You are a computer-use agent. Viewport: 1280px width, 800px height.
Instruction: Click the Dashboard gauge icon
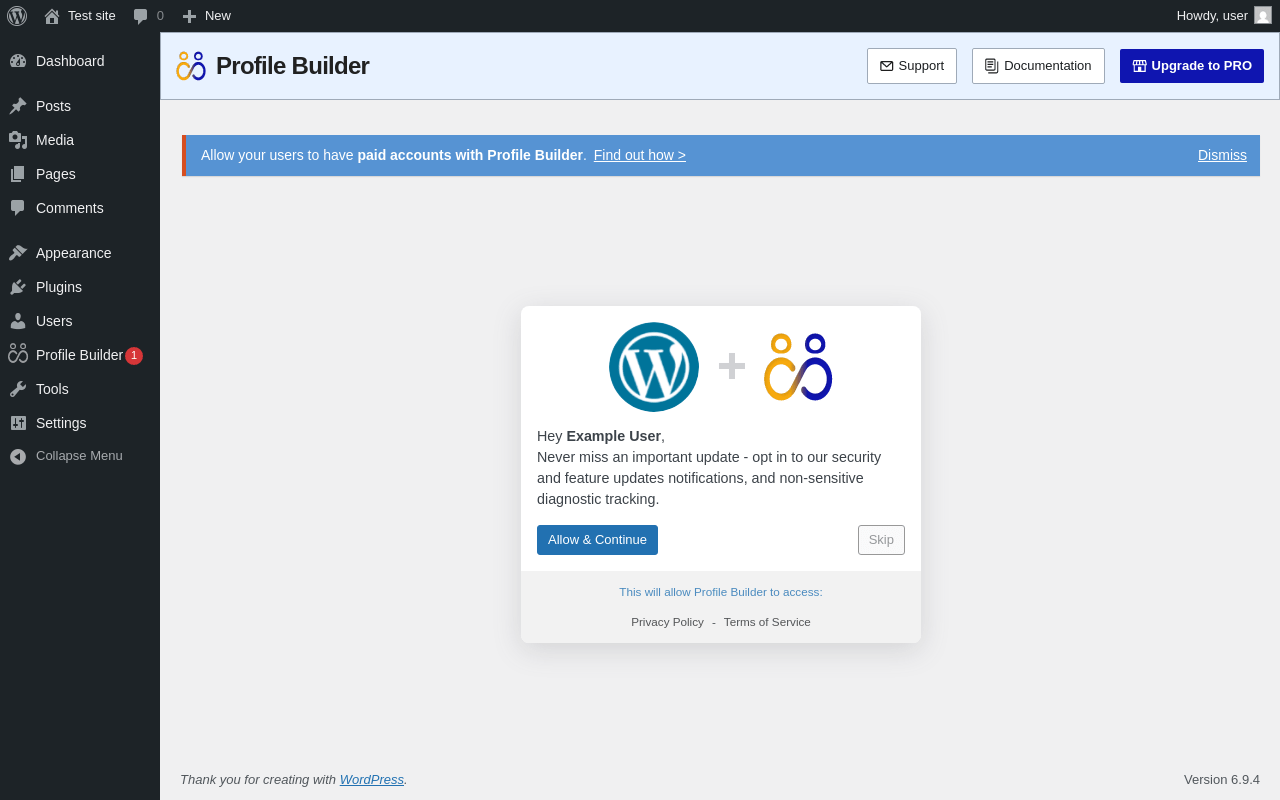pyautogui.click(x=18, y=61)
